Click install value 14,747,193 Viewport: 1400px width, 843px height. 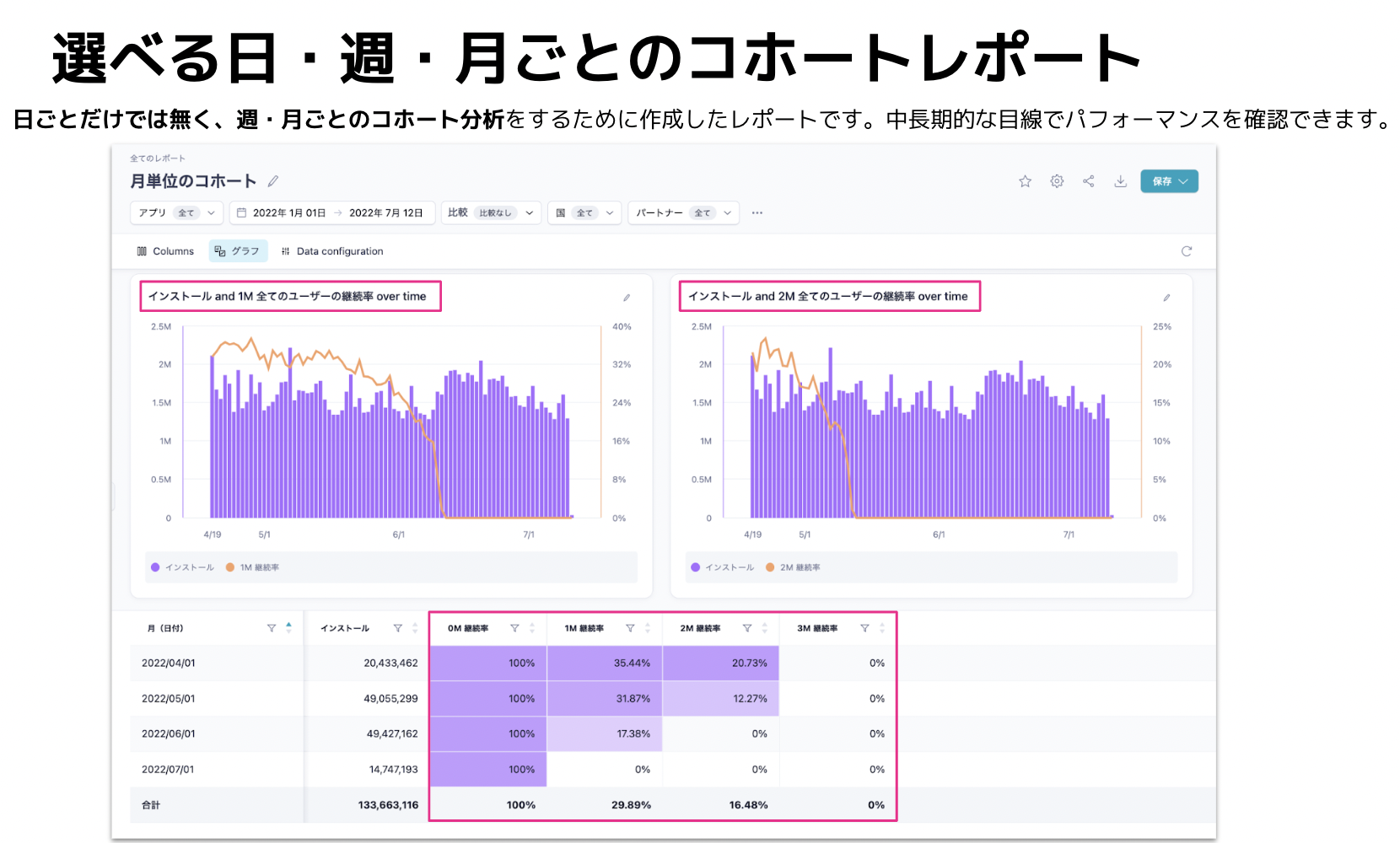tap(393, 770)
